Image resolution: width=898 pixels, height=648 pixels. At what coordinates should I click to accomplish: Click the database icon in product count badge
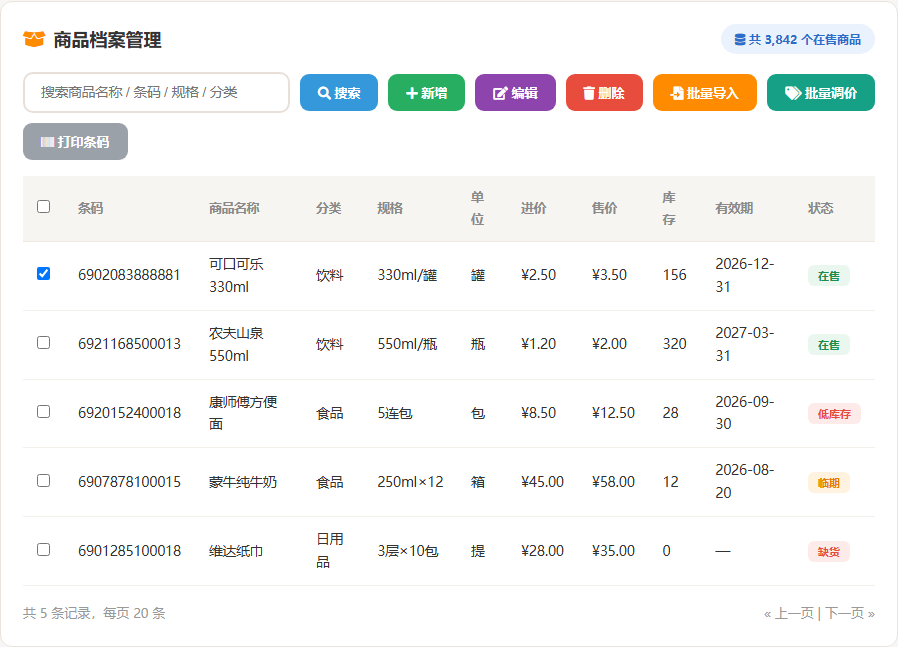(x=740, y=40)
